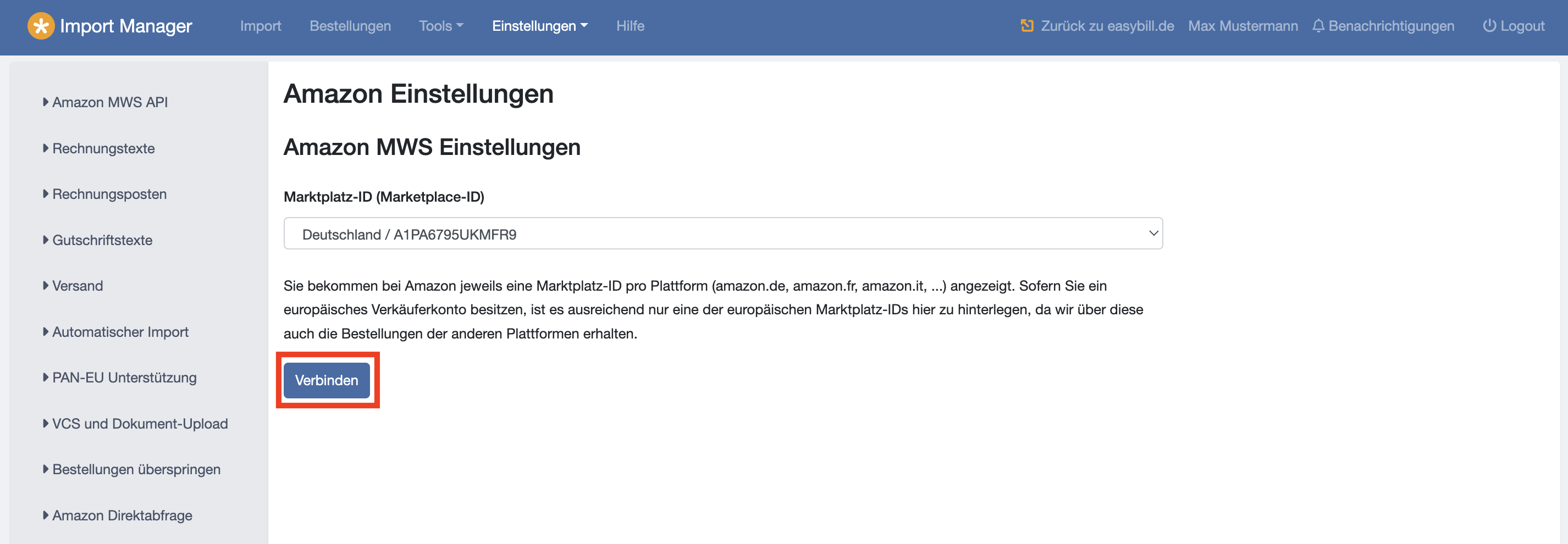Open Automatischer Import settings
Viewport: 1568px width, 544px height.
pyautogui.click(x=120, y=332)
